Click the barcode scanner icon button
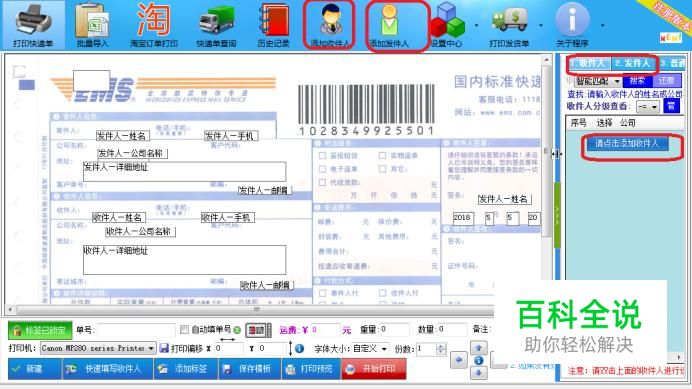This screenshot has width=692, height=389. (x=257, y=330)
